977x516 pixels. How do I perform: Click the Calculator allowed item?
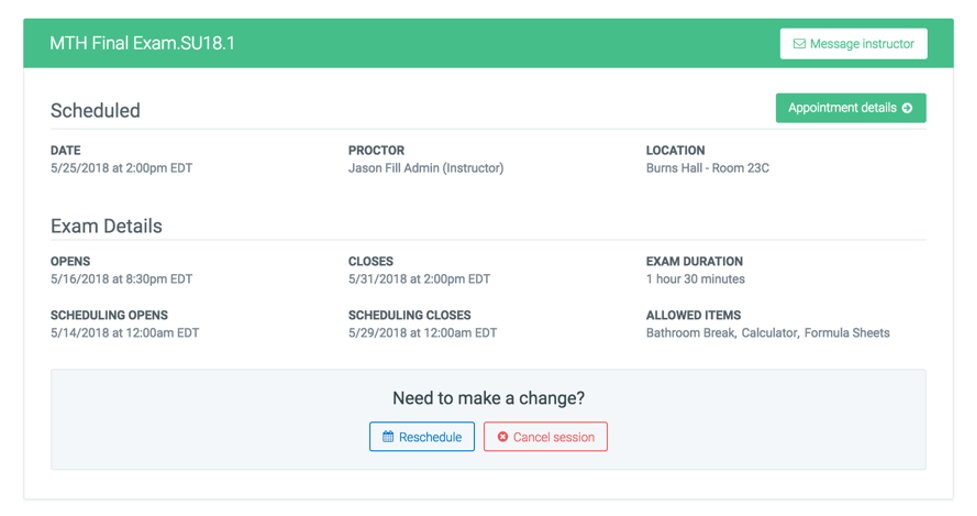[x=769, y=333]
